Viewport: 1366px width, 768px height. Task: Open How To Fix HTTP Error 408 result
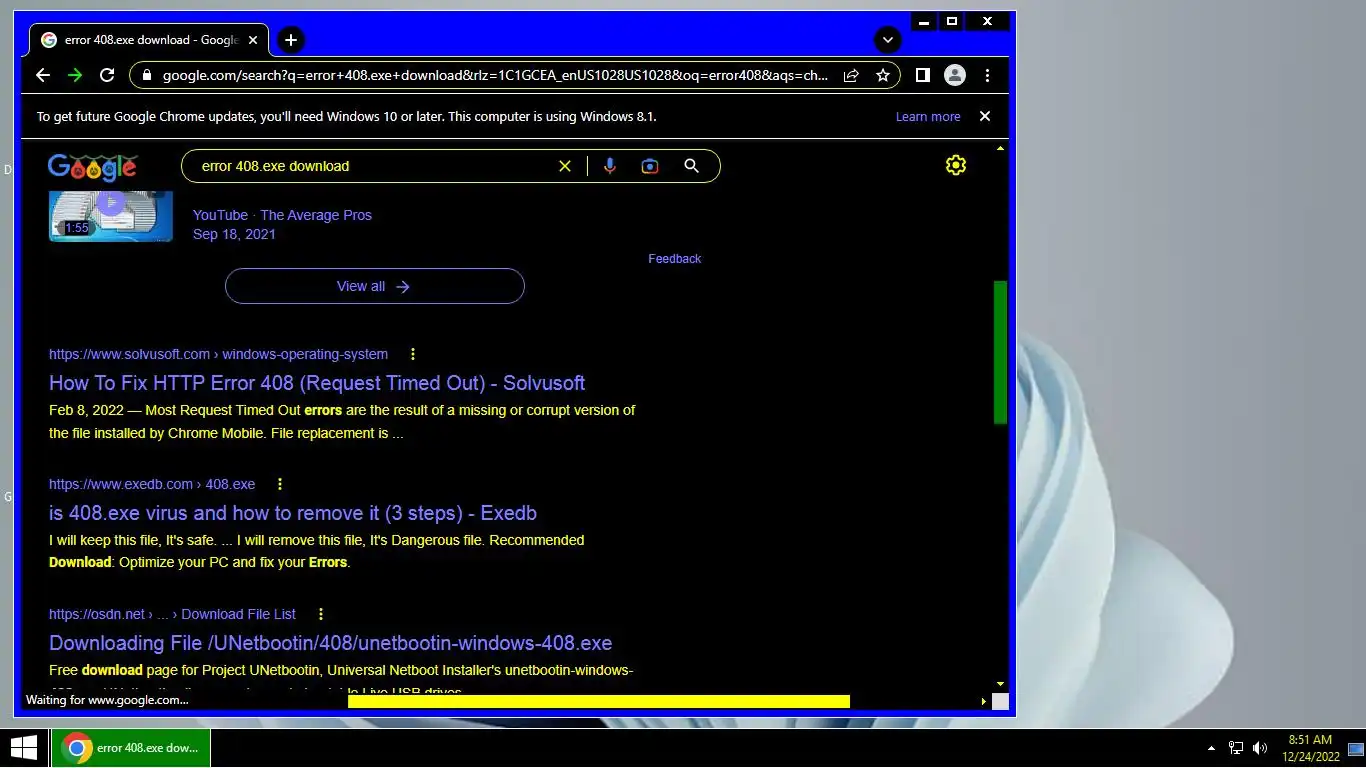(317, 383)
